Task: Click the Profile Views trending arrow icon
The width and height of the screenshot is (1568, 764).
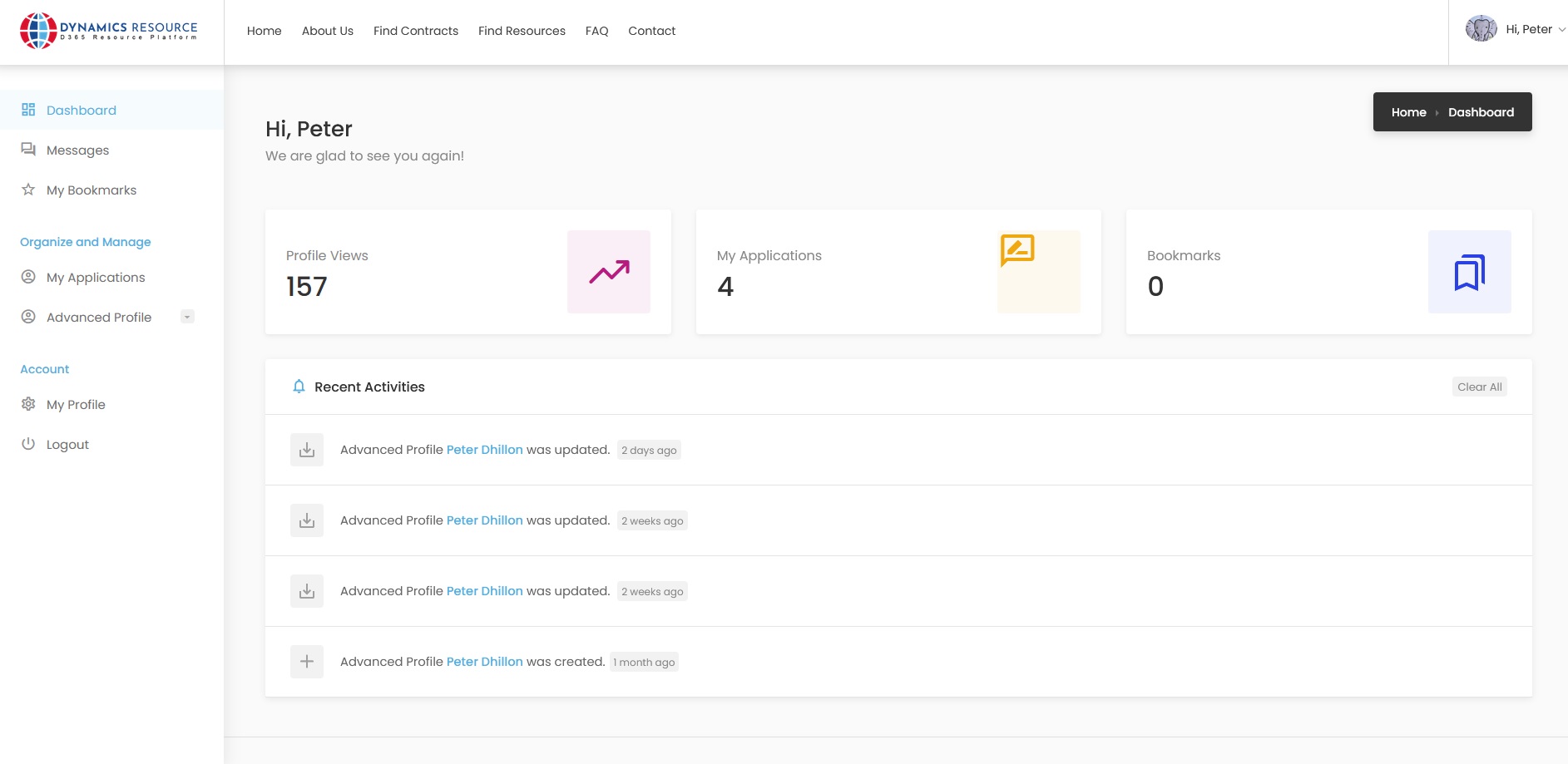Action: (609, 272)
